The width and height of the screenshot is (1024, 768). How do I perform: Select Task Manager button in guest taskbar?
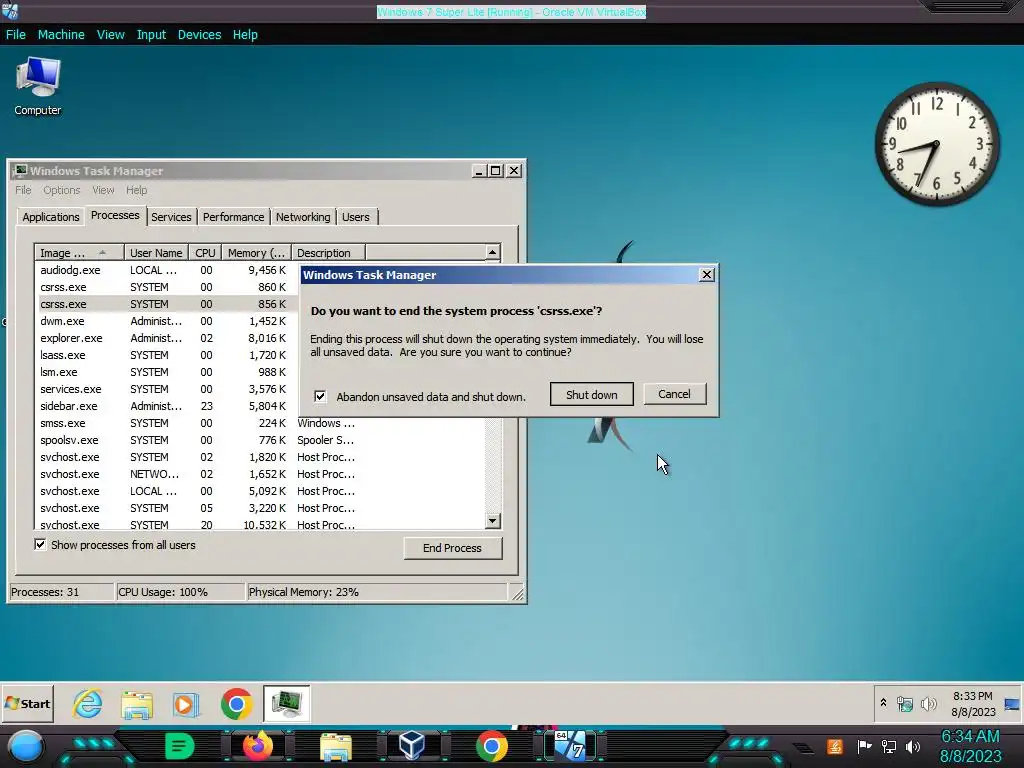287,703
